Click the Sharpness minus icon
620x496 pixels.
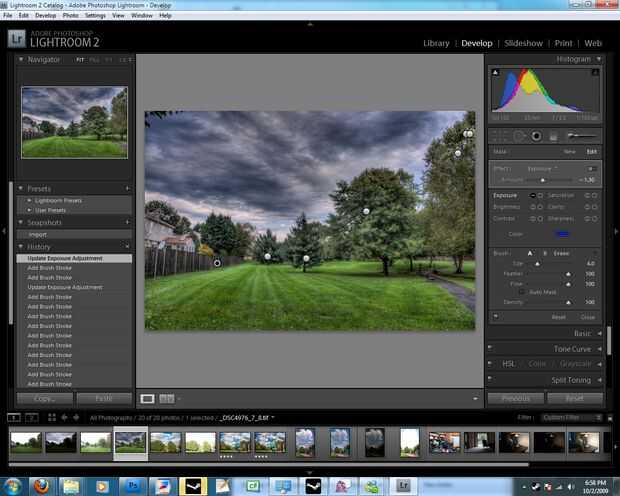[x=587, y=218]
